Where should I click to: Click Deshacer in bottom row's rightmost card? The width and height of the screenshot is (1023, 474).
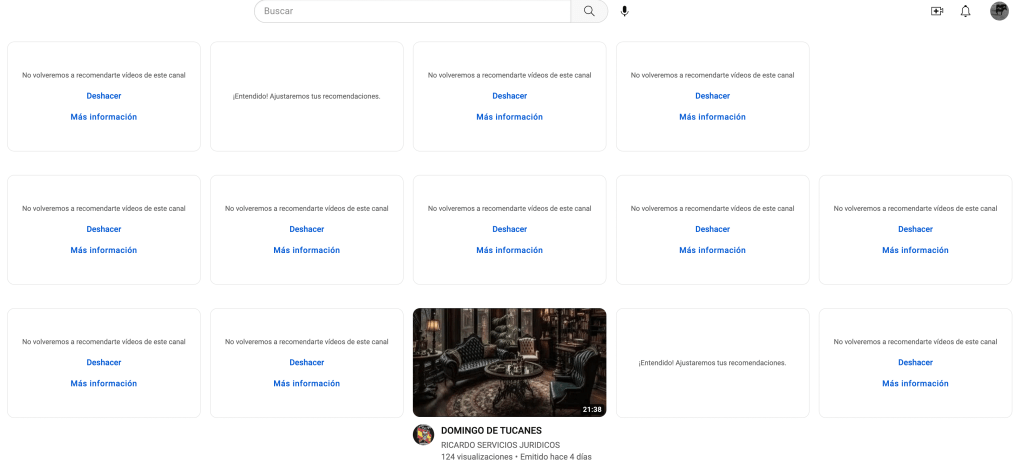[915, 363]
